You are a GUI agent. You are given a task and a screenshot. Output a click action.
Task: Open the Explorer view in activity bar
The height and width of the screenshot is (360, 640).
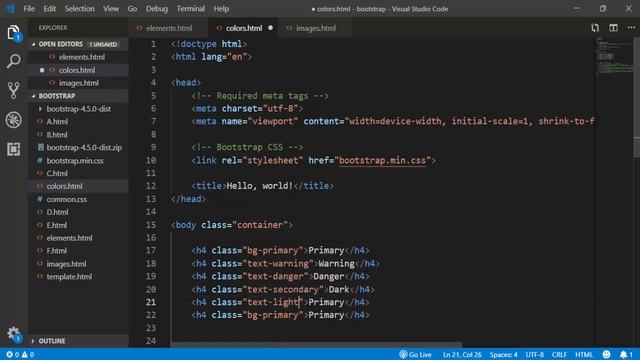point(13,33)
